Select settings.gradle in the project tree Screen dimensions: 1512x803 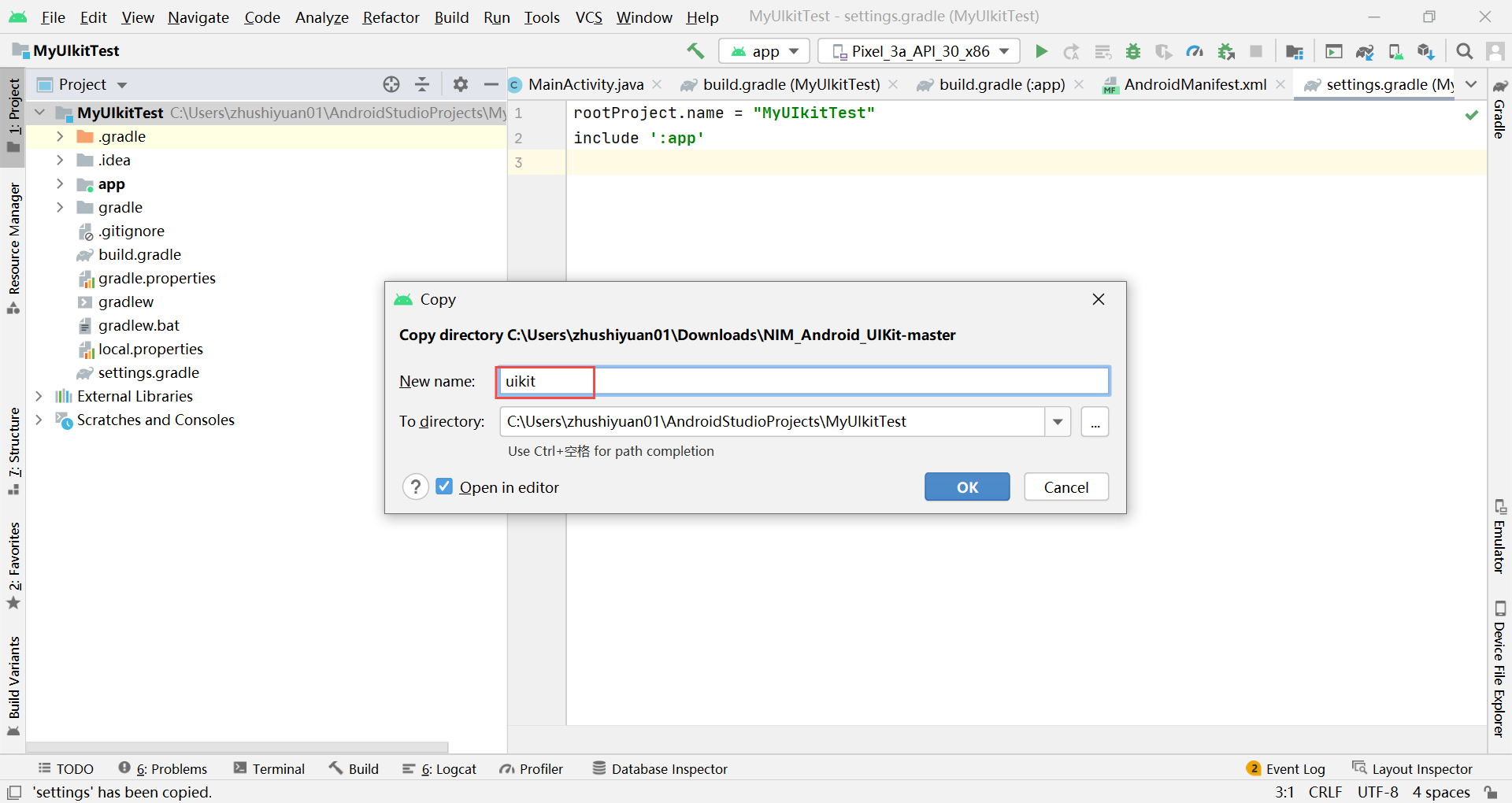pos(148,372)
